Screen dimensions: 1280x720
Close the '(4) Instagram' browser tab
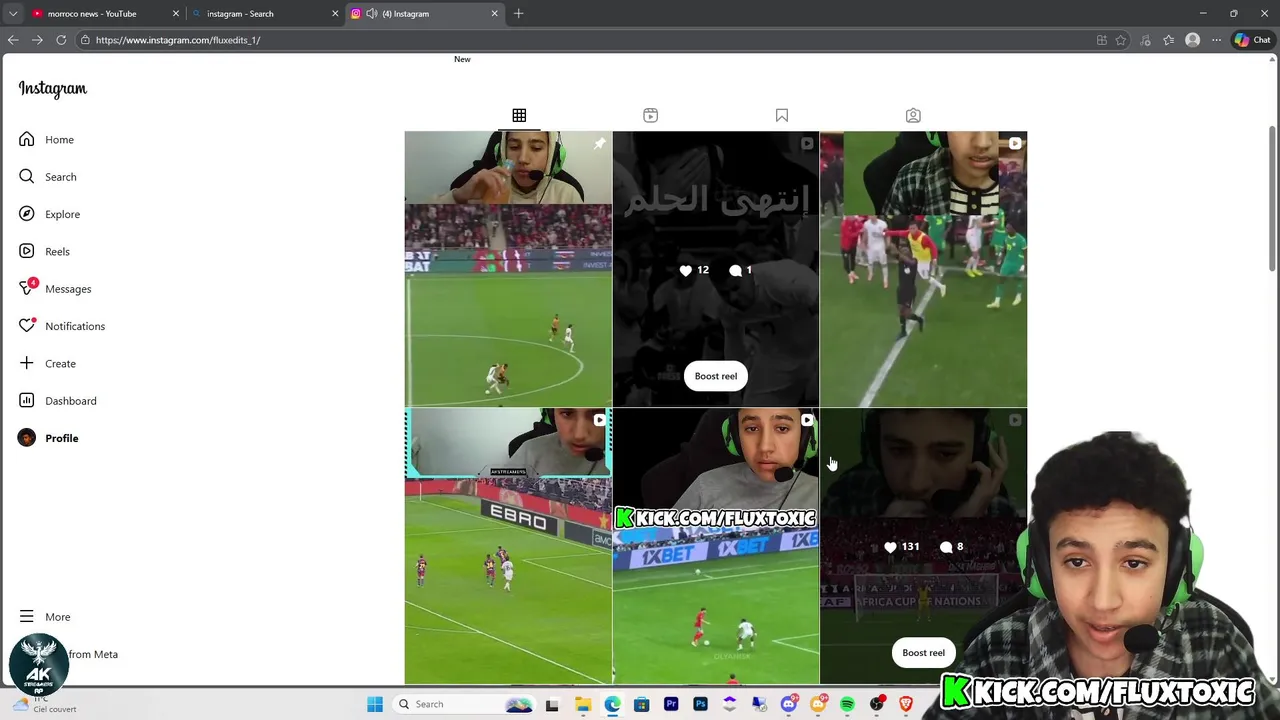point(494,14)
